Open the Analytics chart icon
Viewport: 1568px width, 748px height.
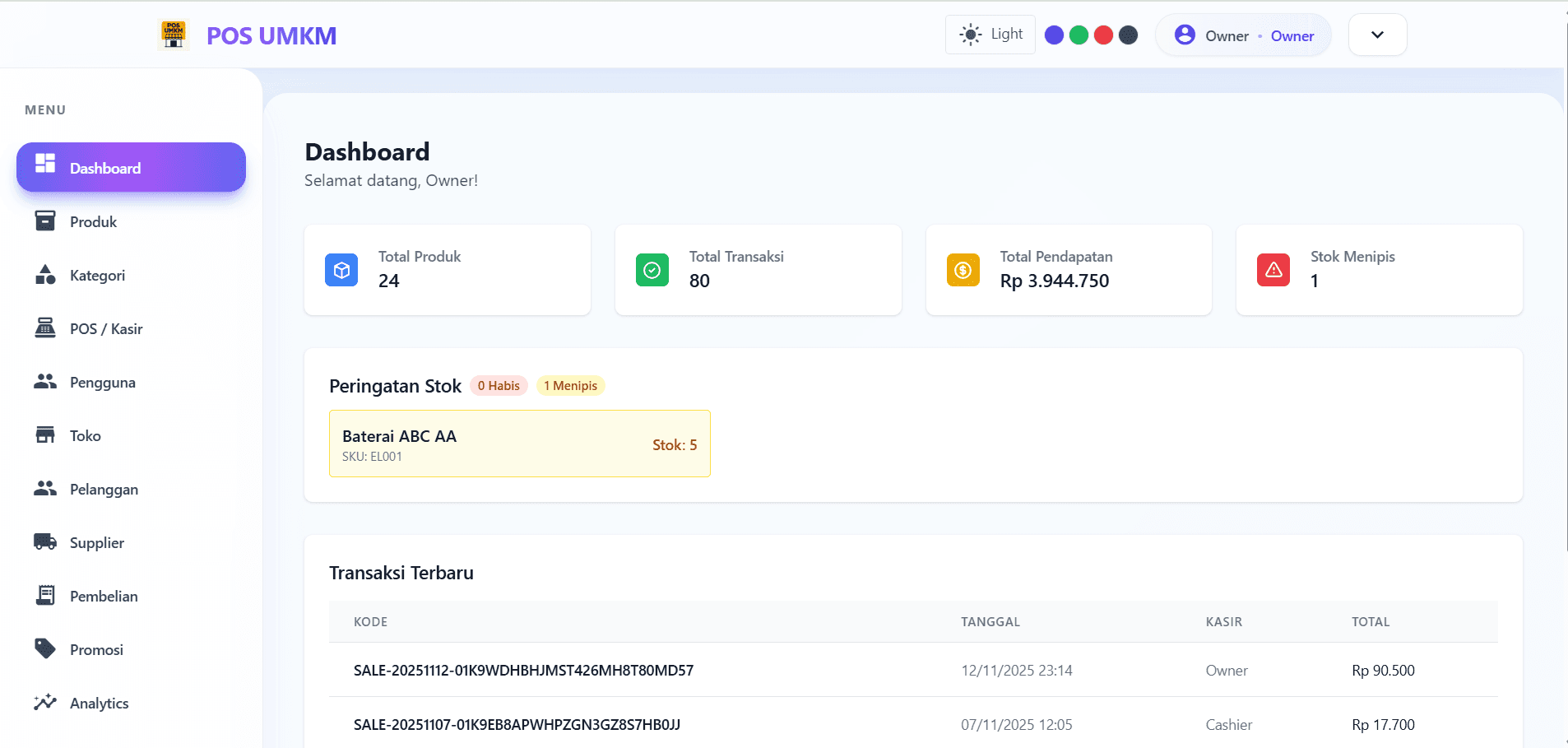click(x=45, y=703)
